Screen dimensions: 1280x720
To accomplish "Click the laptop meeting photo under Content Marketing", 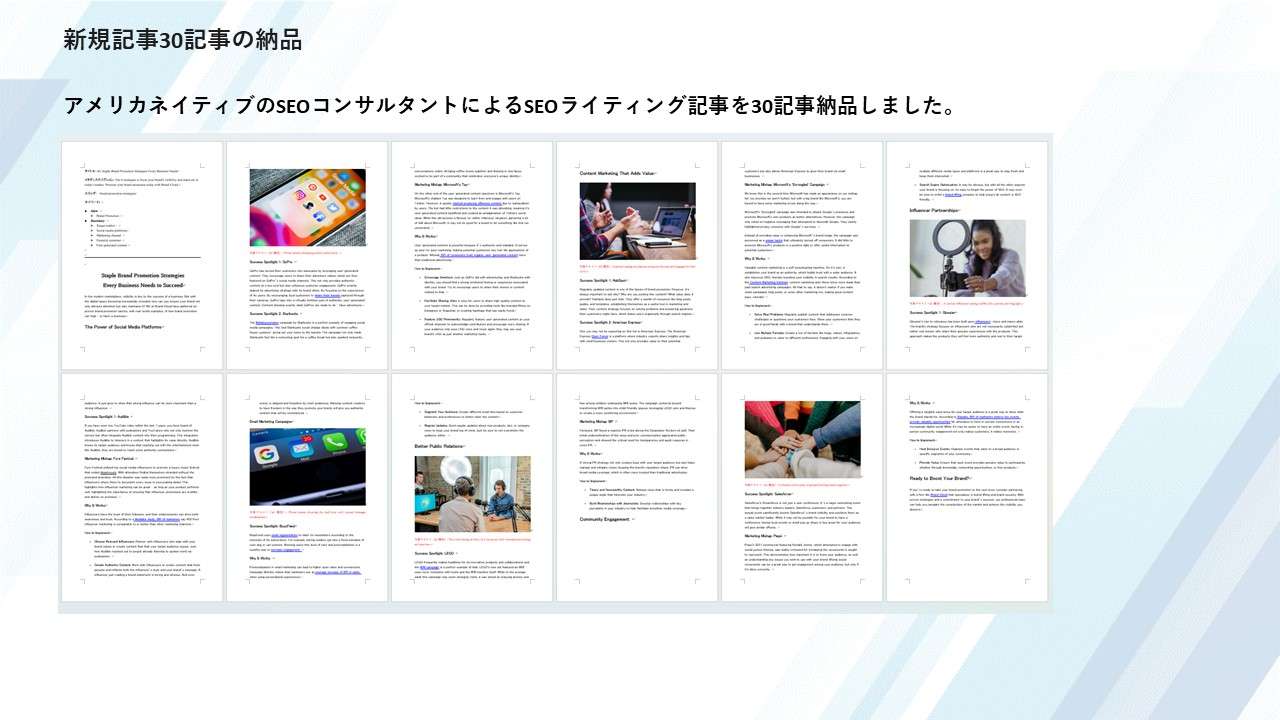I will [x=638, y=221].
